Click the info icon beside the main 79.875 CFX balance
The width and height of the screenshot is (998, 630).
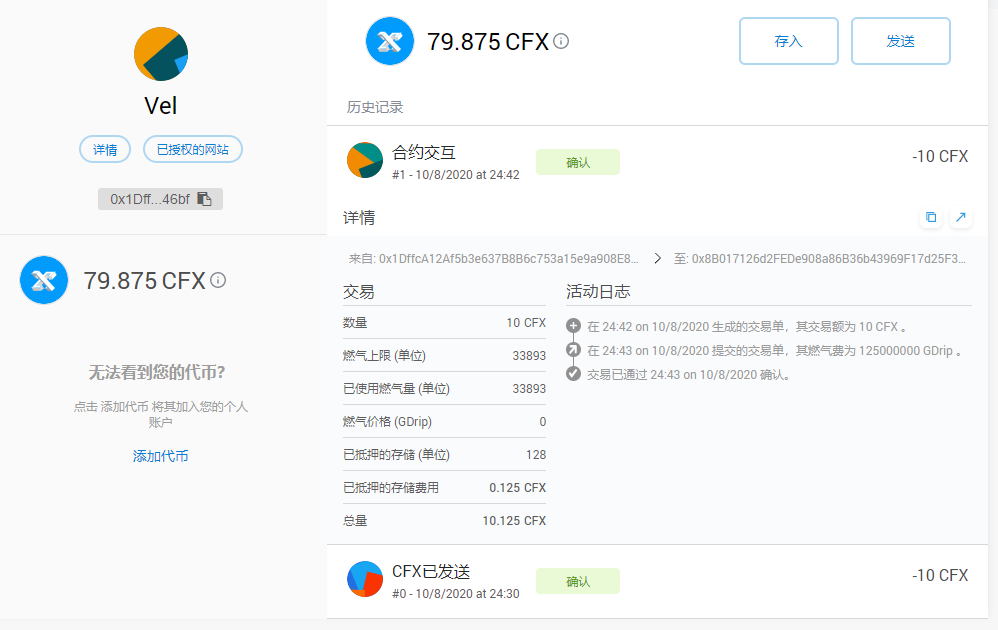click(x=561, y=41)
